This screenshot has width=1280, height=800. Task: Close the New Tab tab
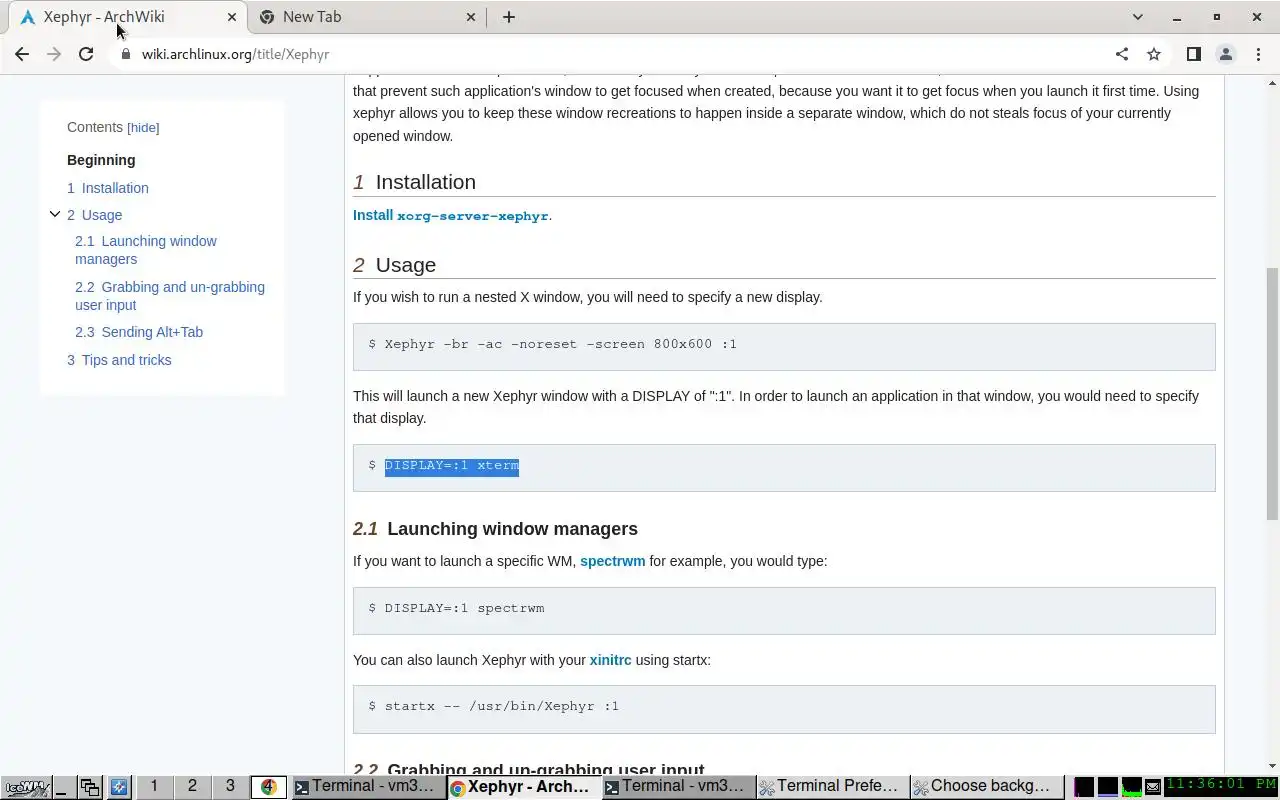point(472,17)
